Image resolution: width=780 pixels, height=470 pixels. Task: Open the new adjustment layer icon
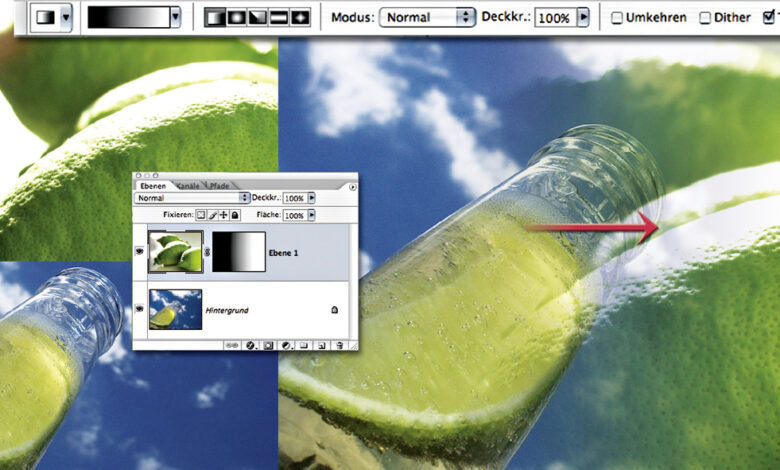coord(286,345)
